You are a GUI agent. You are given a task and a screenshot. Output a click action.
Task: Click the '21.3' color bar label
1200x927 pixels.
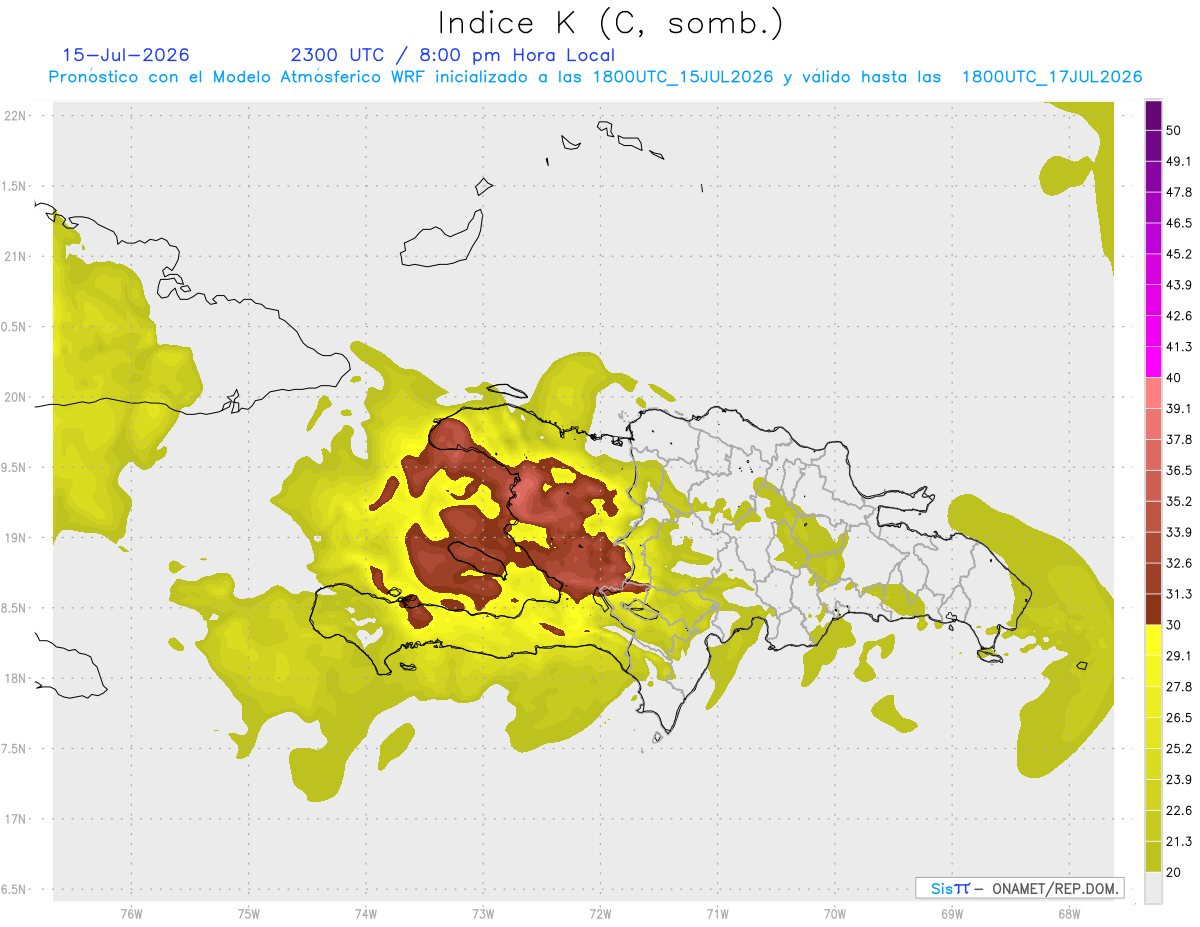[x=1179, y=841]
